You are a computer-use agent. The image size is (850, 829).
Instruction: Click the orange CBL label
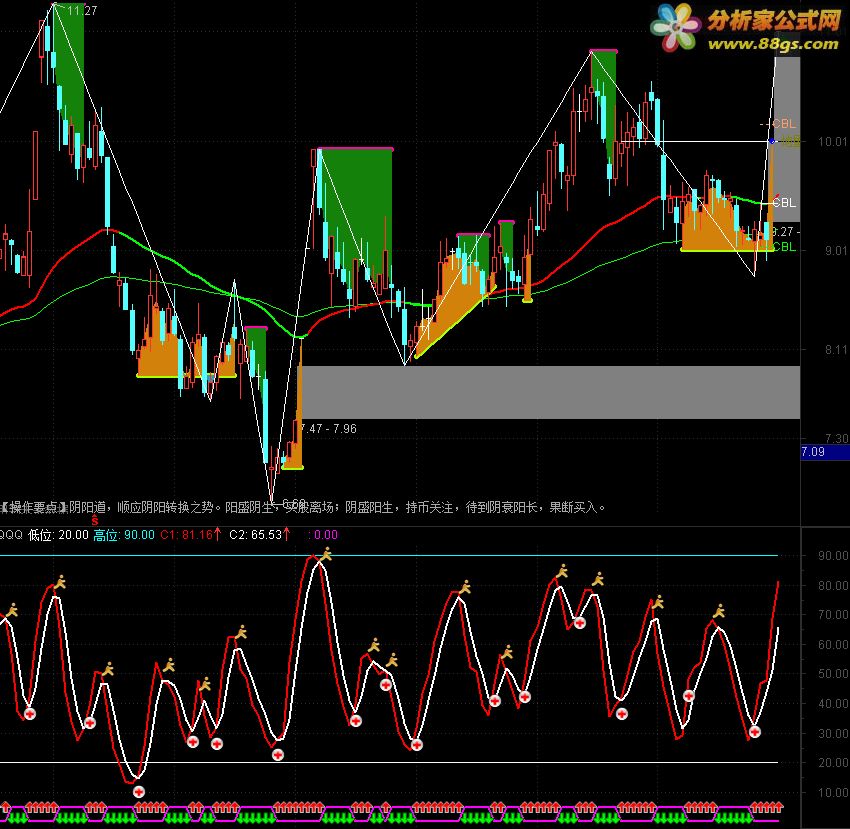[x=784, y=124]
